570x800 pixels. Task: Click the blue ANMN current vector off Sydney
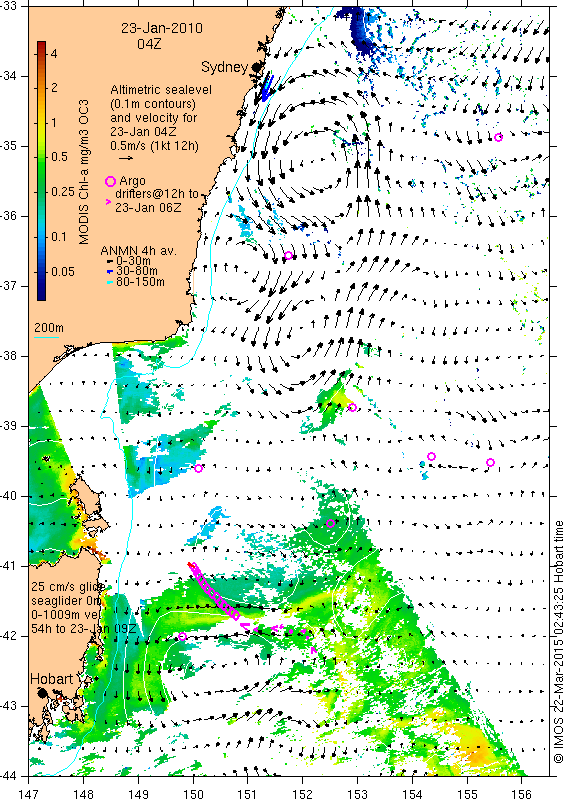267,88
